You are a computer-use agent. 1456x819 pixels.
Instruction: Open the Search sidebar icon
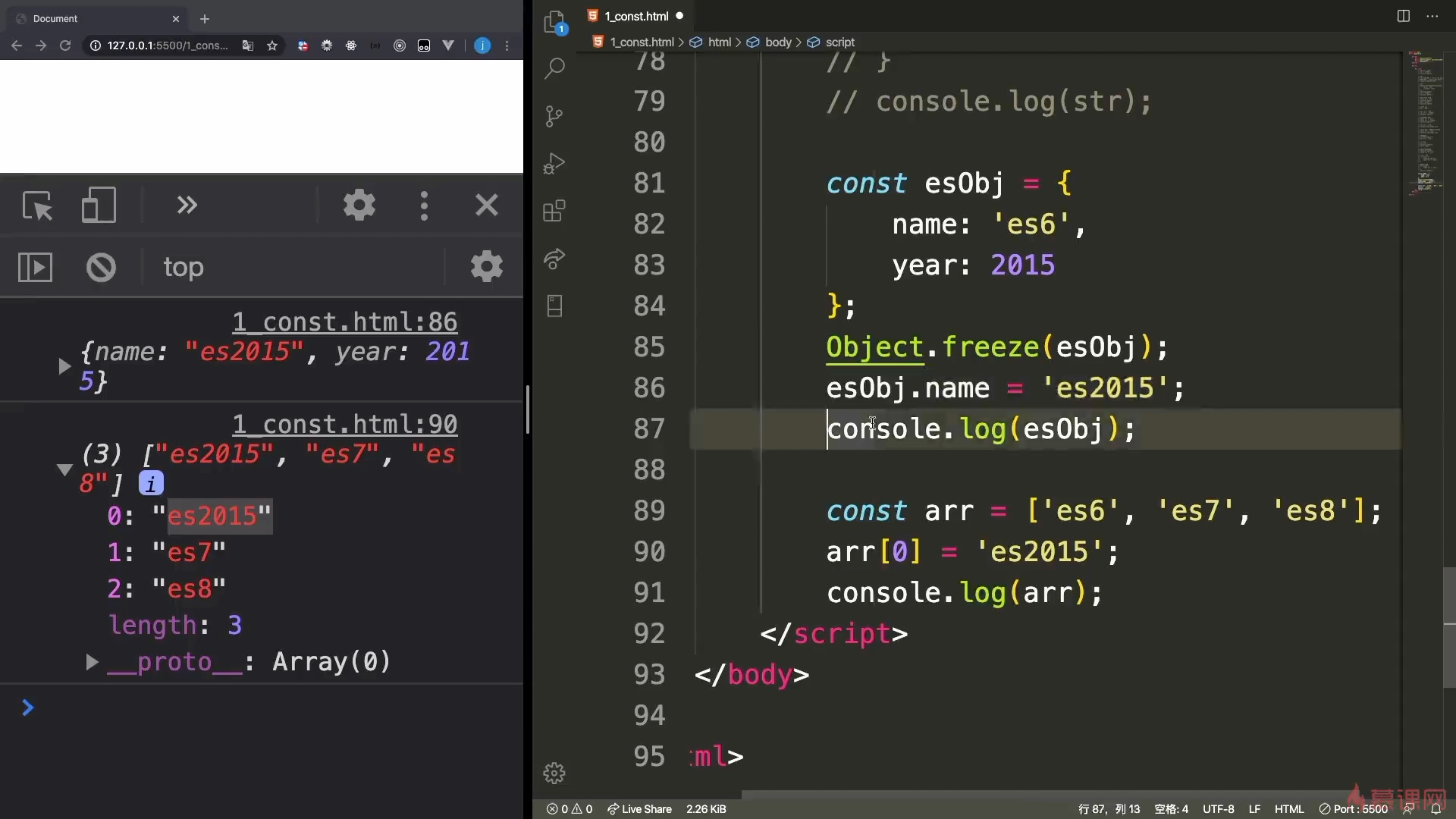tap(554, 68)
